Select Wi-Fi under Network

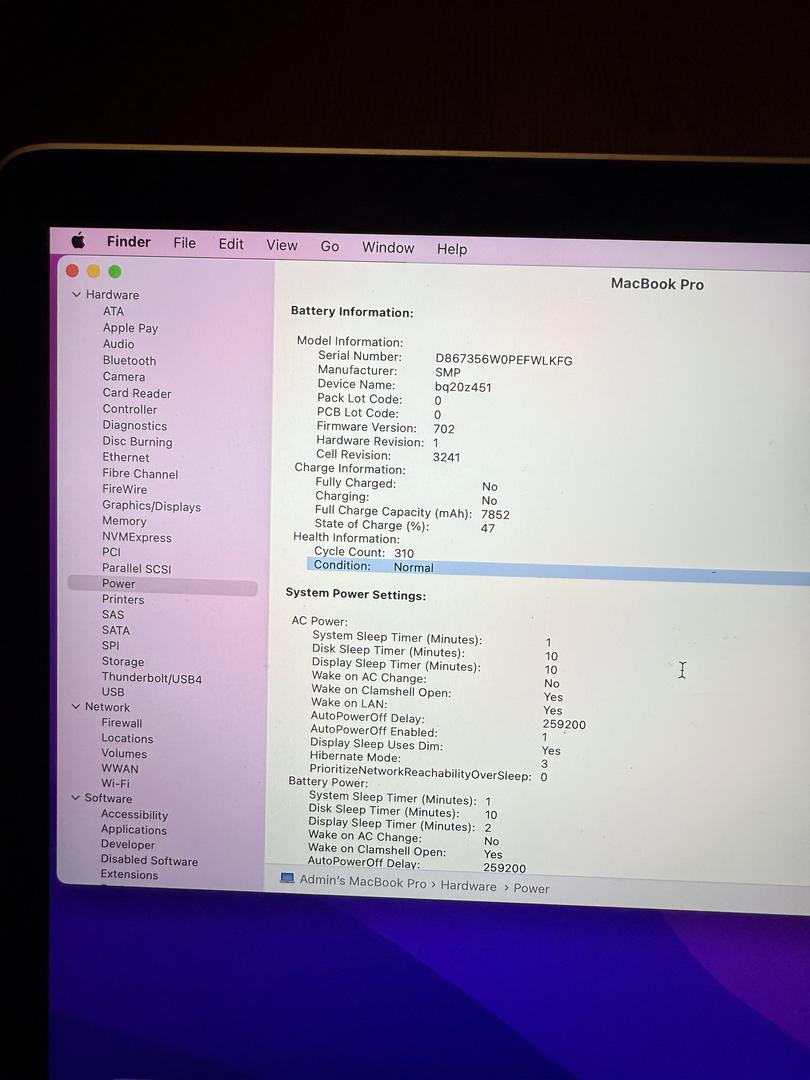[x=115, y=783]
